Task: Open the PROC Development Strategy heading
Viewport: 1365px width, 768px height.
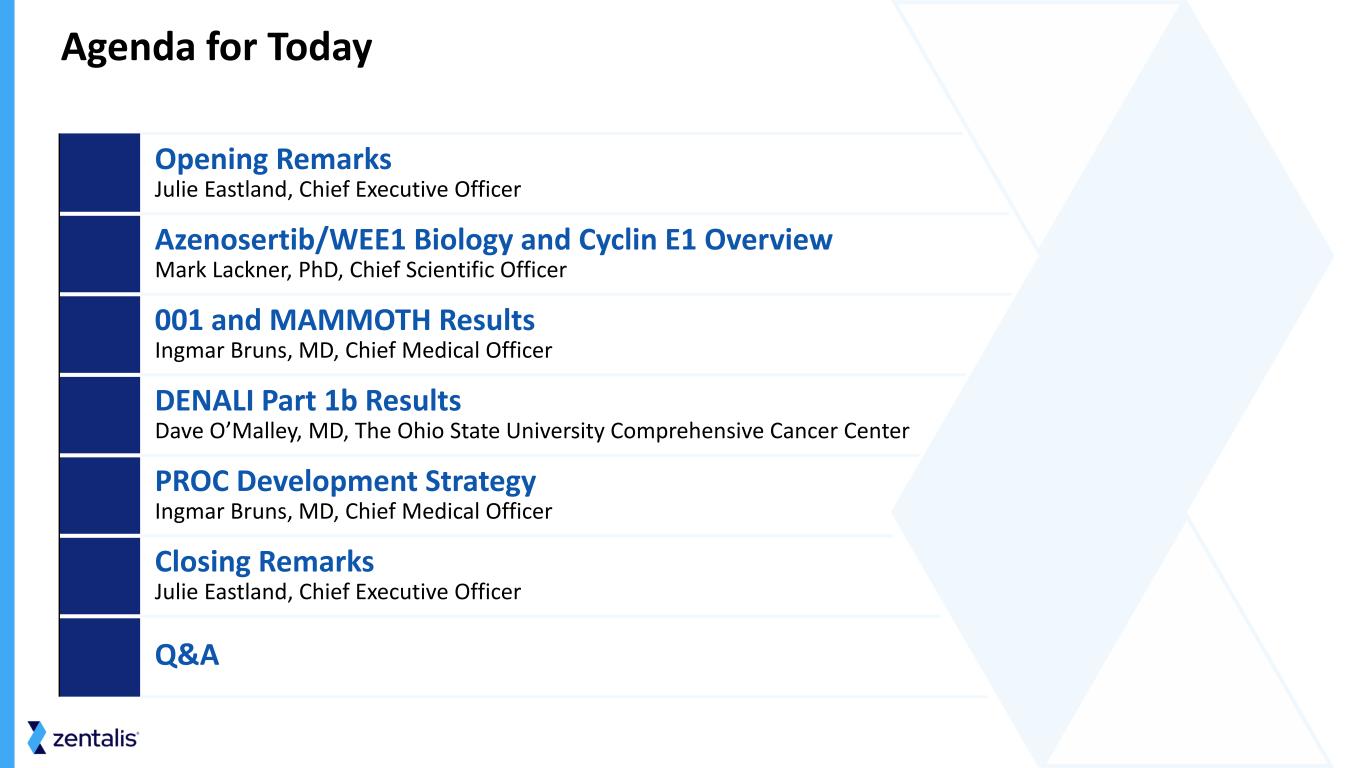Action: [x=345, y=481]
